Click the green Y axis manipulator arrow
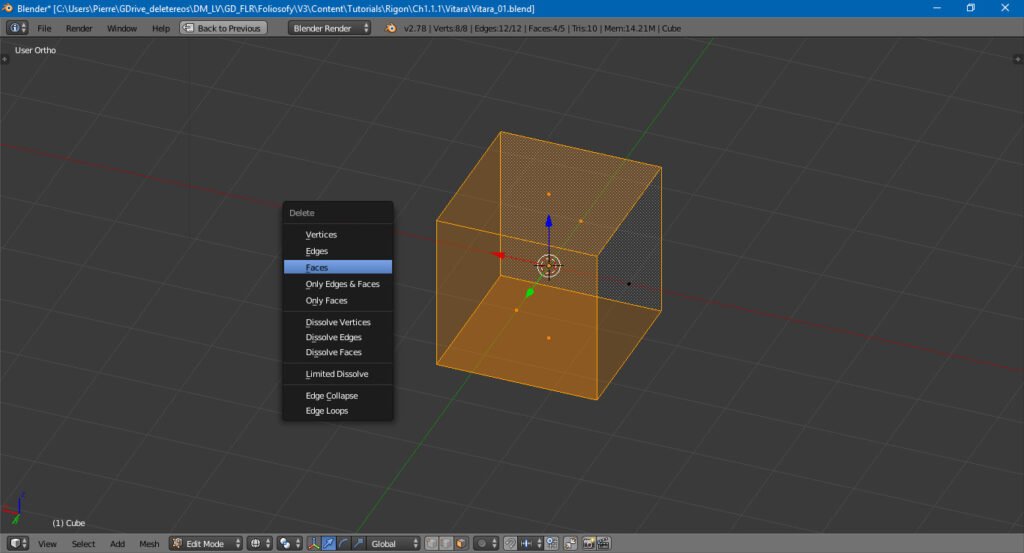Screen dimensions: 1024x553 [x=530, y=293]
